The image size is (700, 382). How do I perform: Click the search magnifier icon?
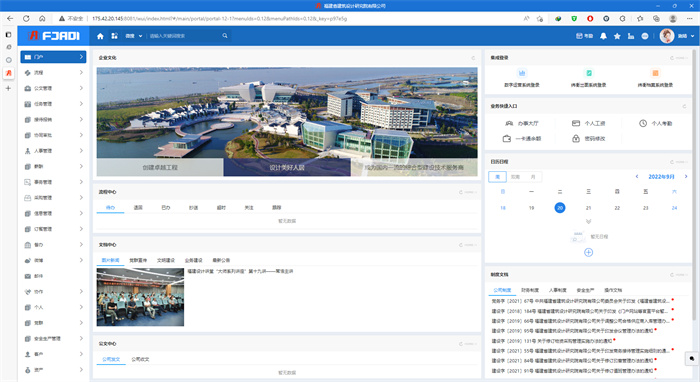(x=225, y=36)
